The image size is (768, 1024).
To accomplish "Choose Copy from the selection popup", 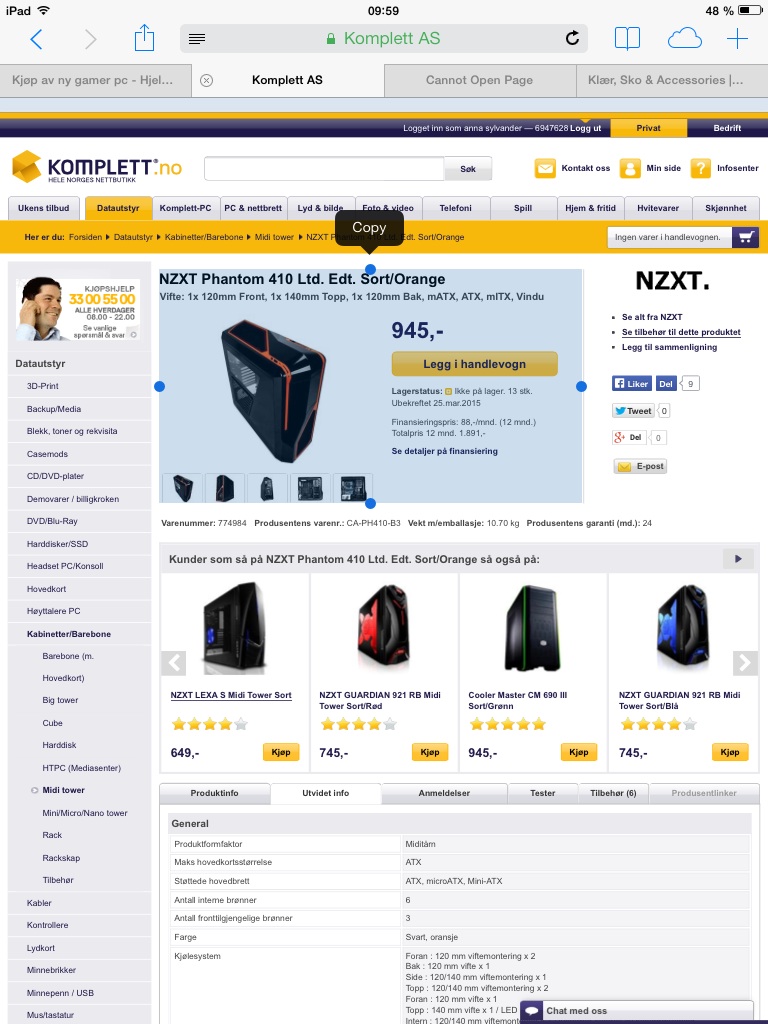I will click(370, 227).
